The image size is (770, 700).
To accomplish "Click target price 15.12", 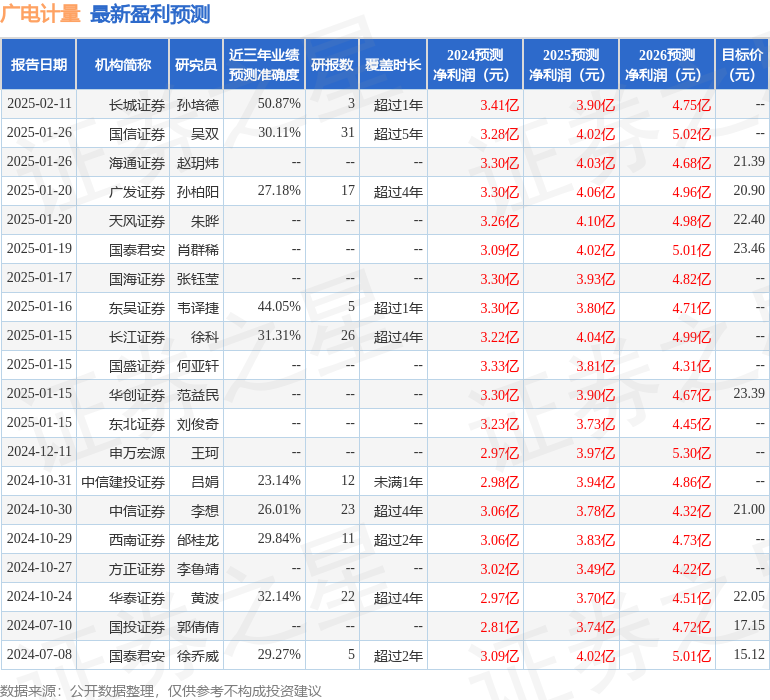I will point(749,654).
